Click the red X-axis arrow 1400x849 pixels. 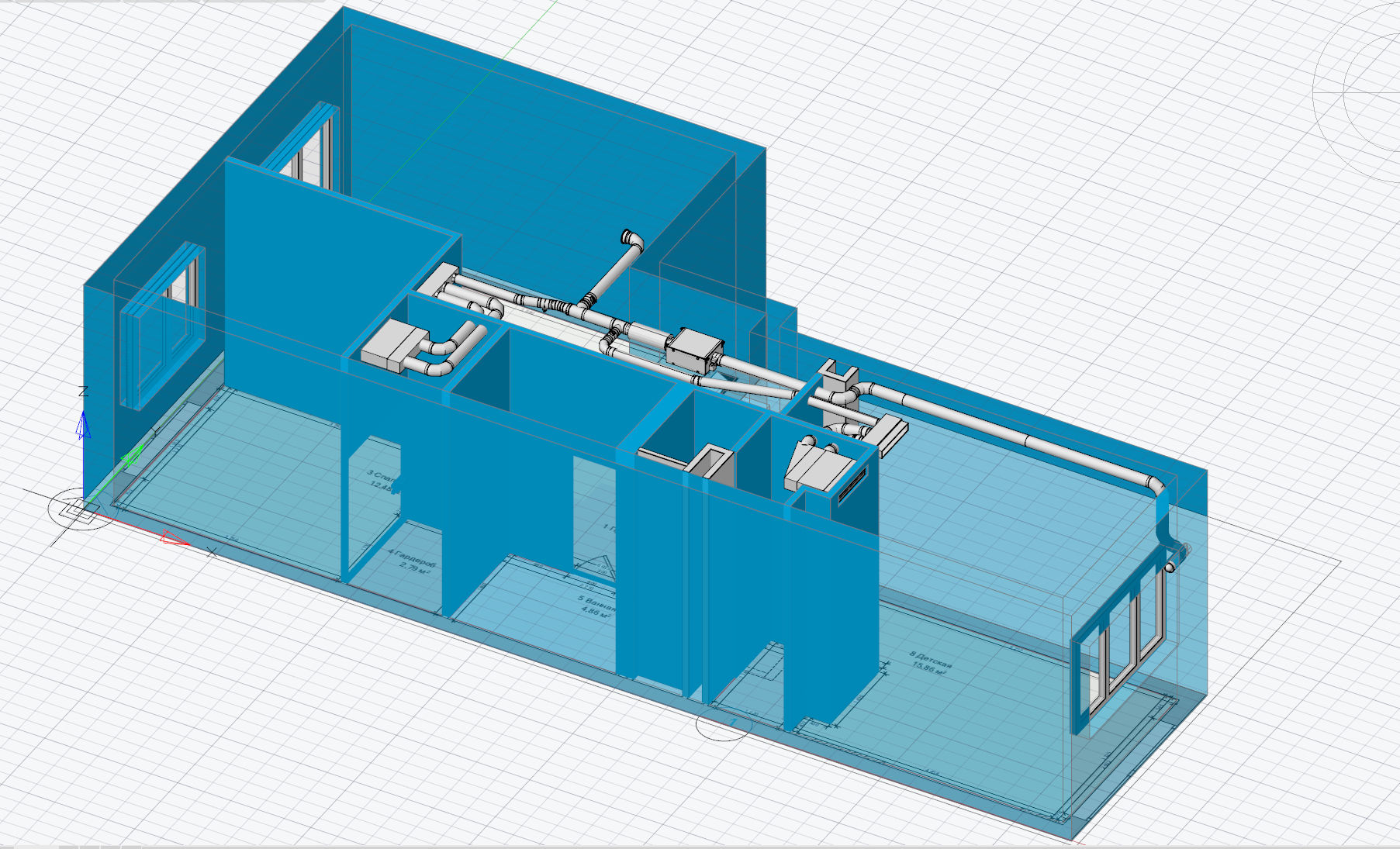click(x=174, y=538)
